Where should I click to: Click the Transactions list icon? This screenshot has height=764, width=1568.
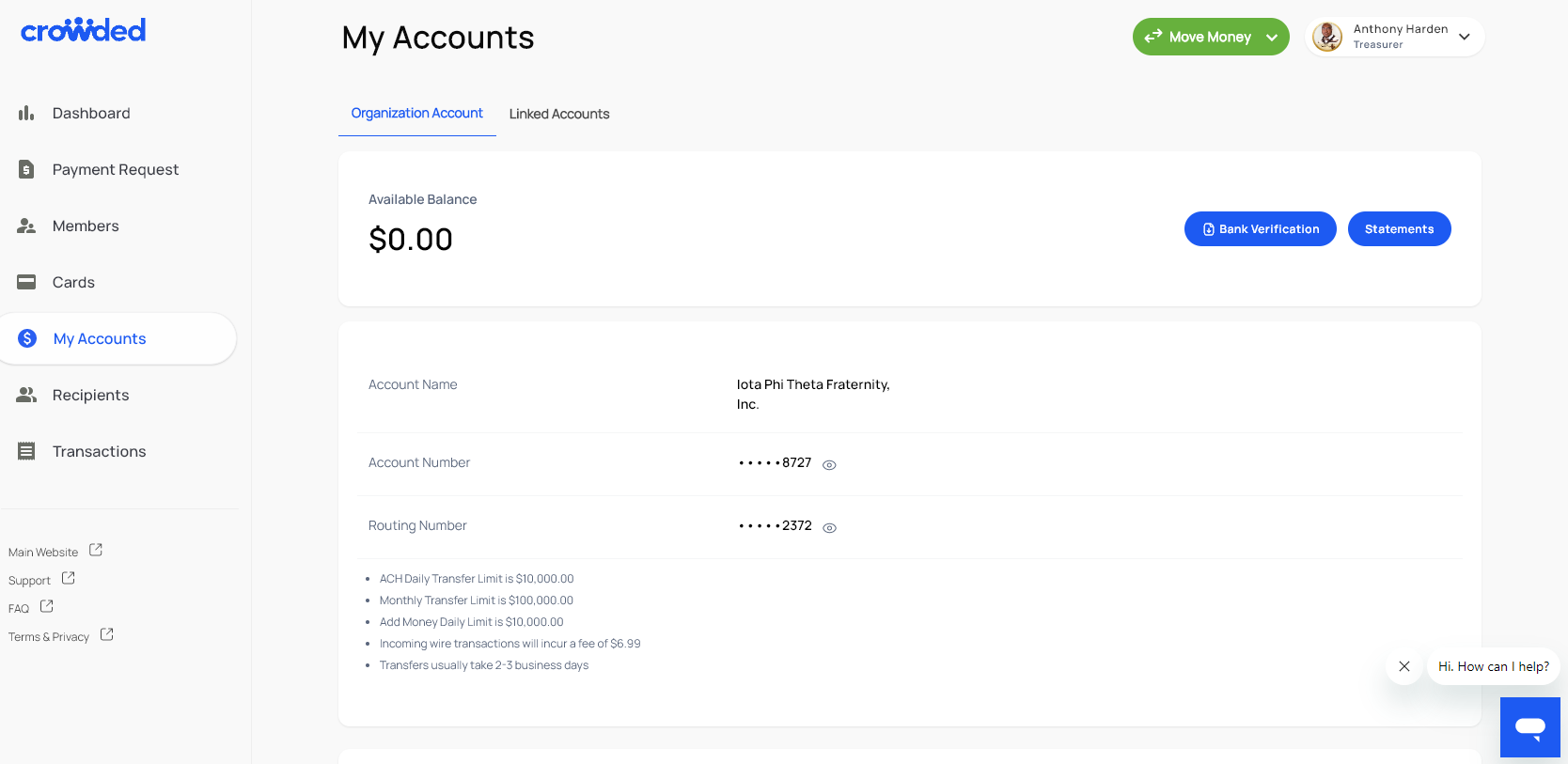26,451
